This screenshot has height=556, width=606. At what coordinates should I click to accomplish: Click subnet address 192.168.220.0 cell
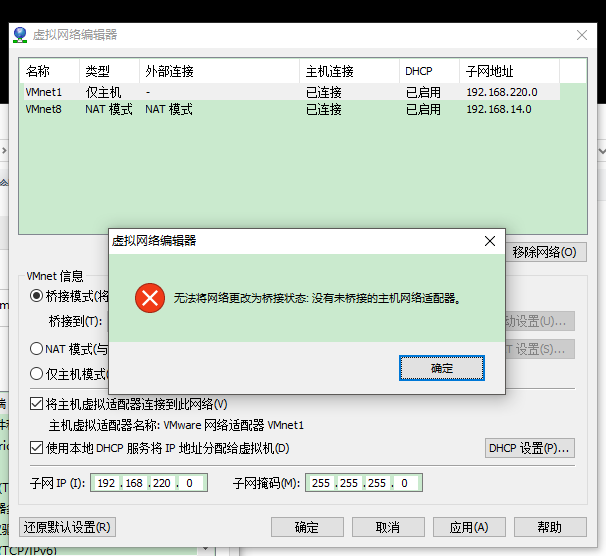click(502, 92)
